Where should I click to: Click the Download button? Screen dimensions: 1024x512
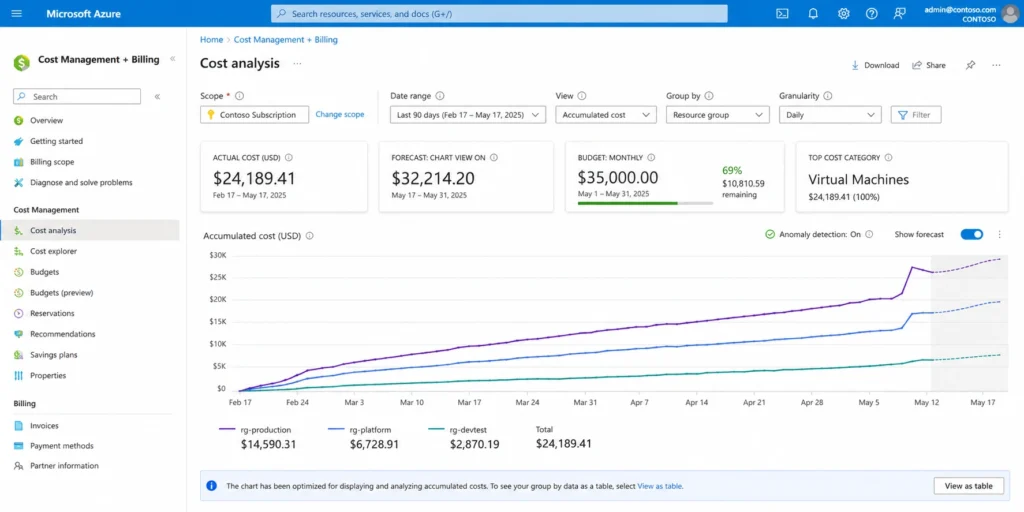[875, 65]
